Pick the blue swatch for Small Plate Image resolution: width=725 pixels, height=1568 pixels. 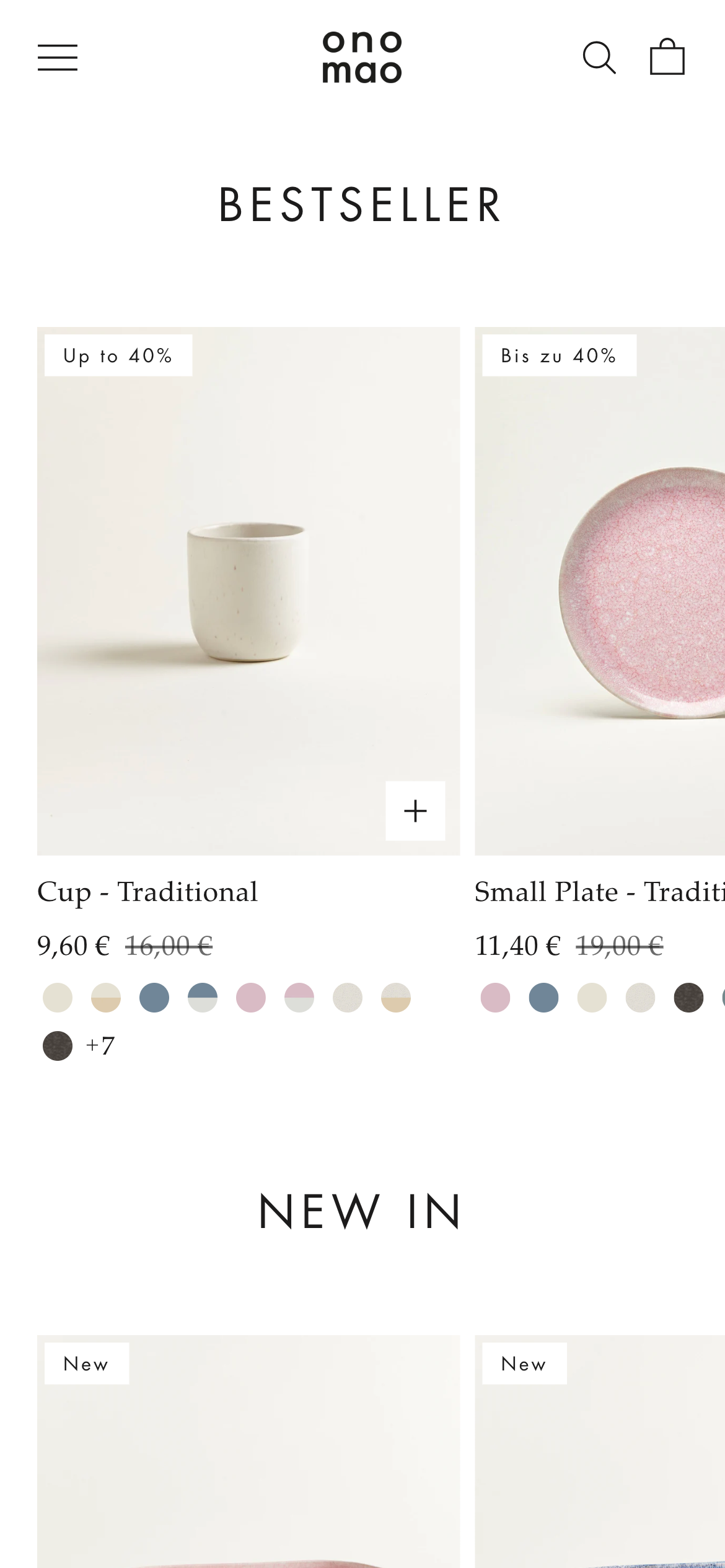[544, 998]
